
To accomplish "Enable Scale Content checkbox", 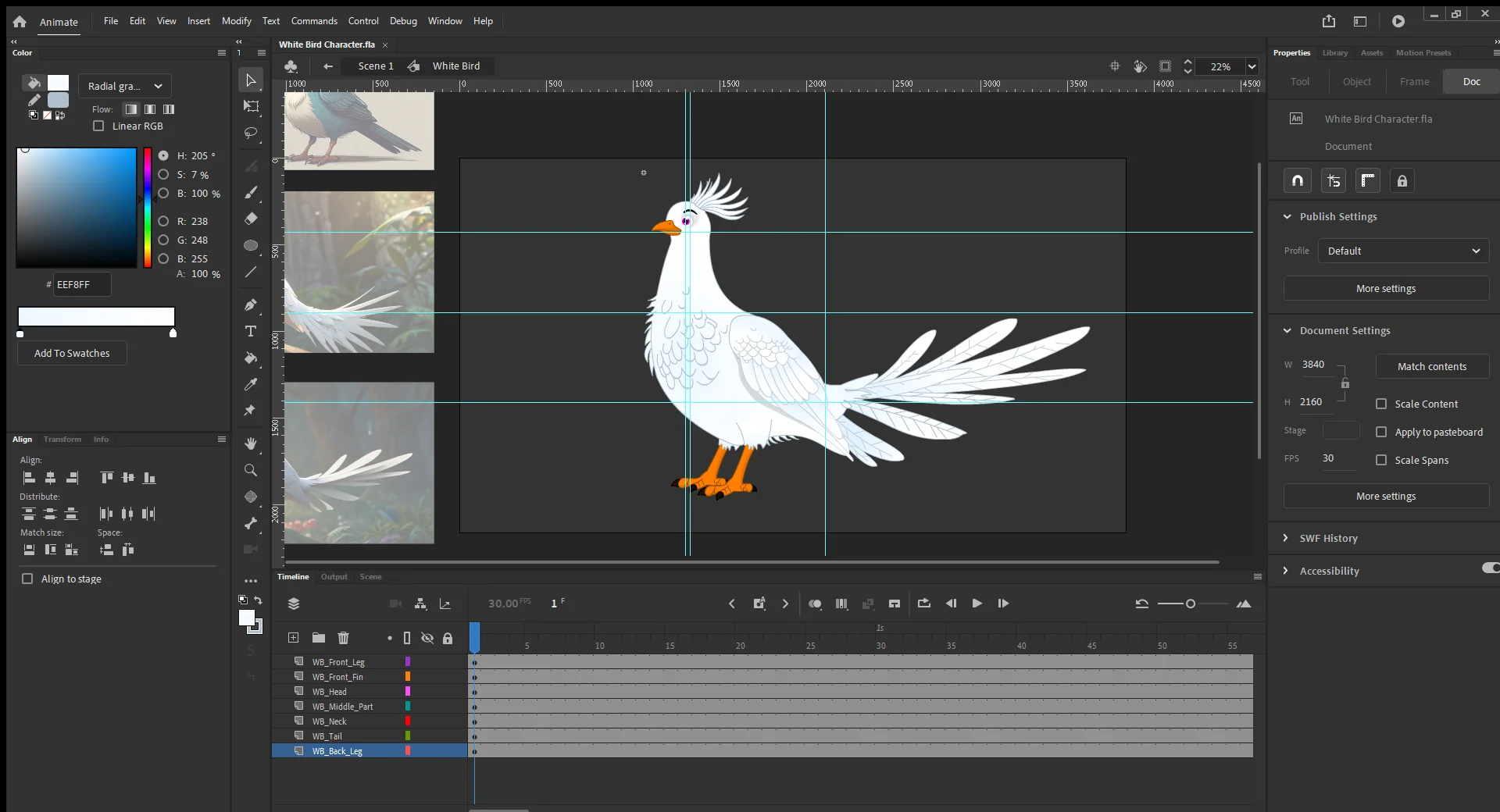I will pyautogui.click(x=1381, y=404).
